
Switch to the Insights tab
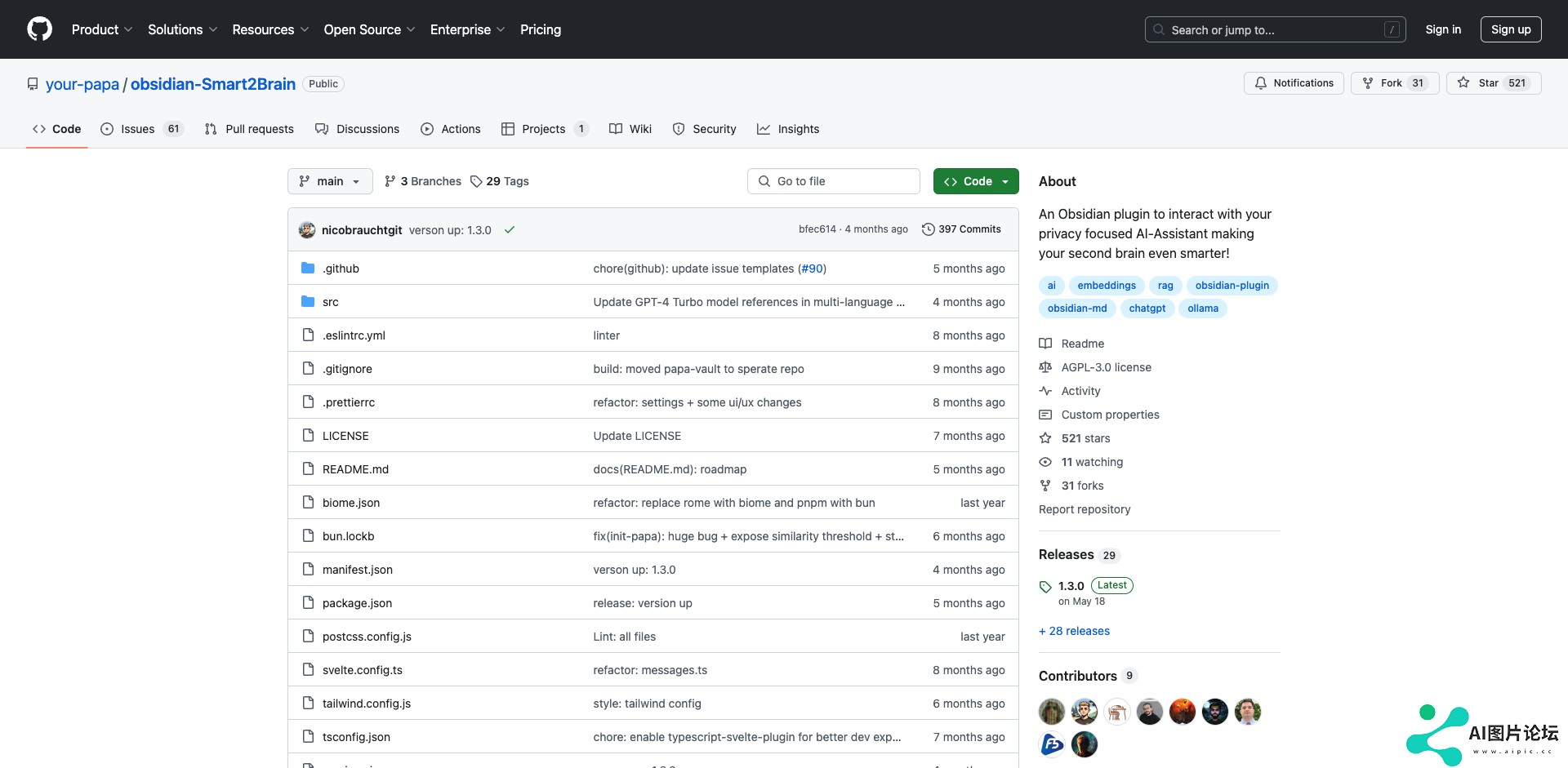coord(788,129)
